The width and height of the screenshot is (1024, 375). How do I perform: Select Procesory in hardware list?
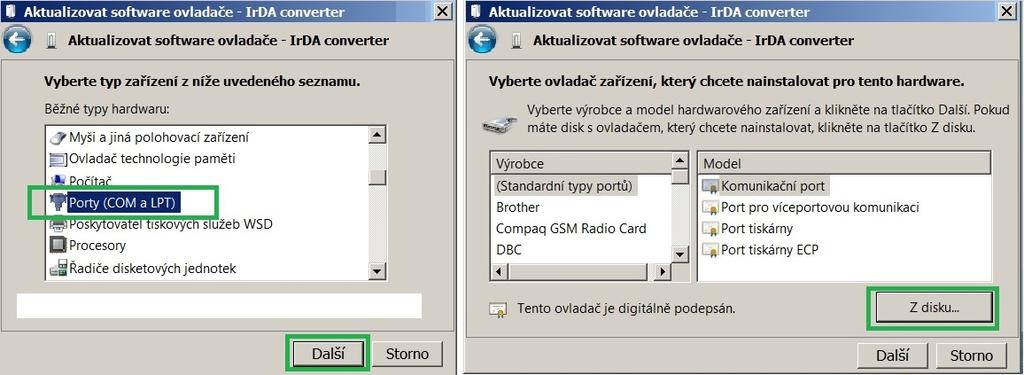(x=97, y=246)
